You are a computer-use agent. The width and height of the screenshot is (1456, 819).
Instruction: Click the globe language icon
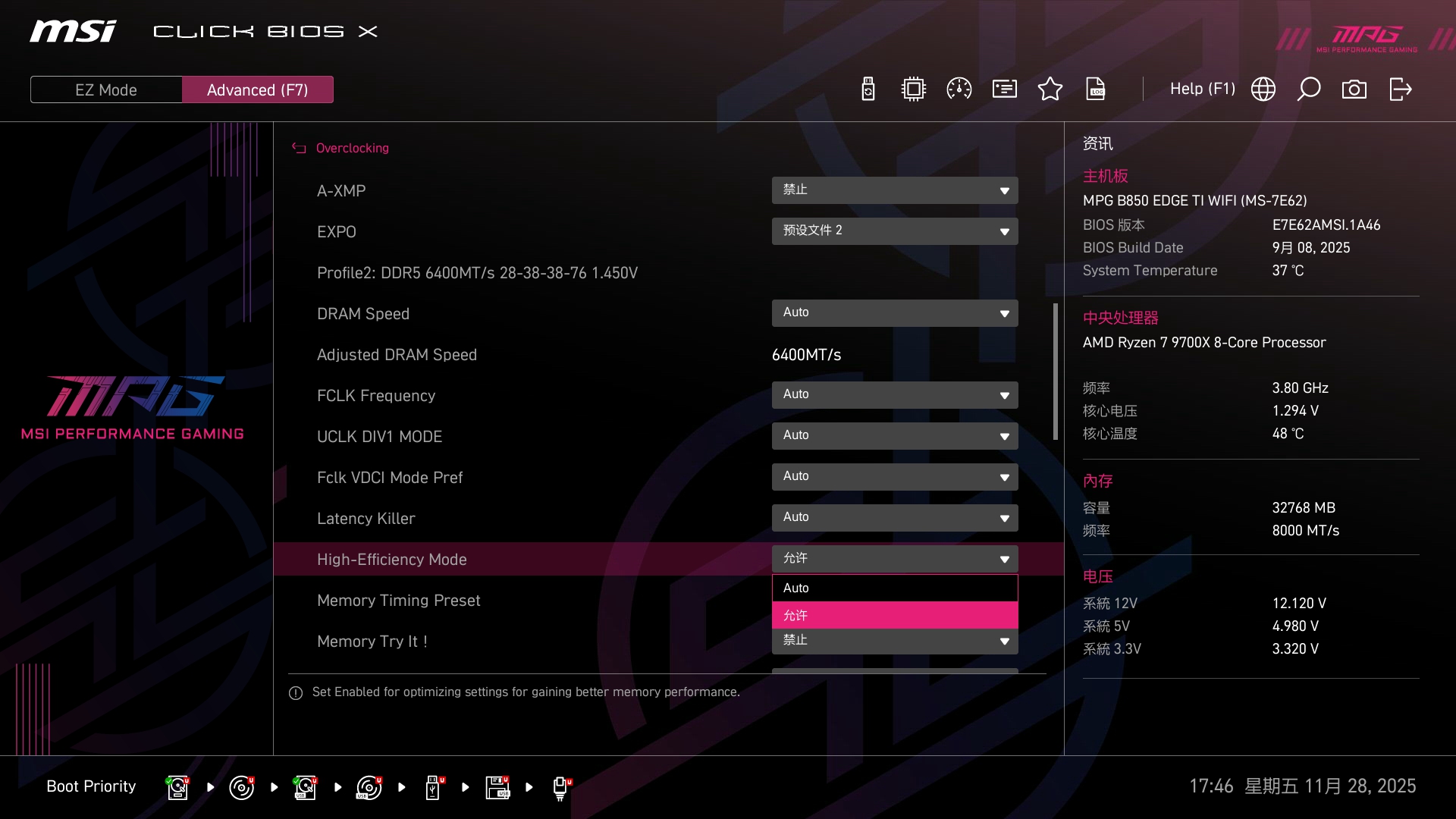point(1263,89)
